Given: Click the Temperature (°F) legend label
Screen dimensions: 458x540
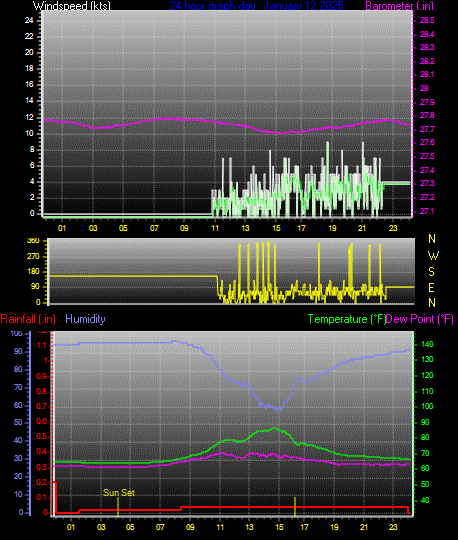Looking at the screenshot, I should 346,319.
